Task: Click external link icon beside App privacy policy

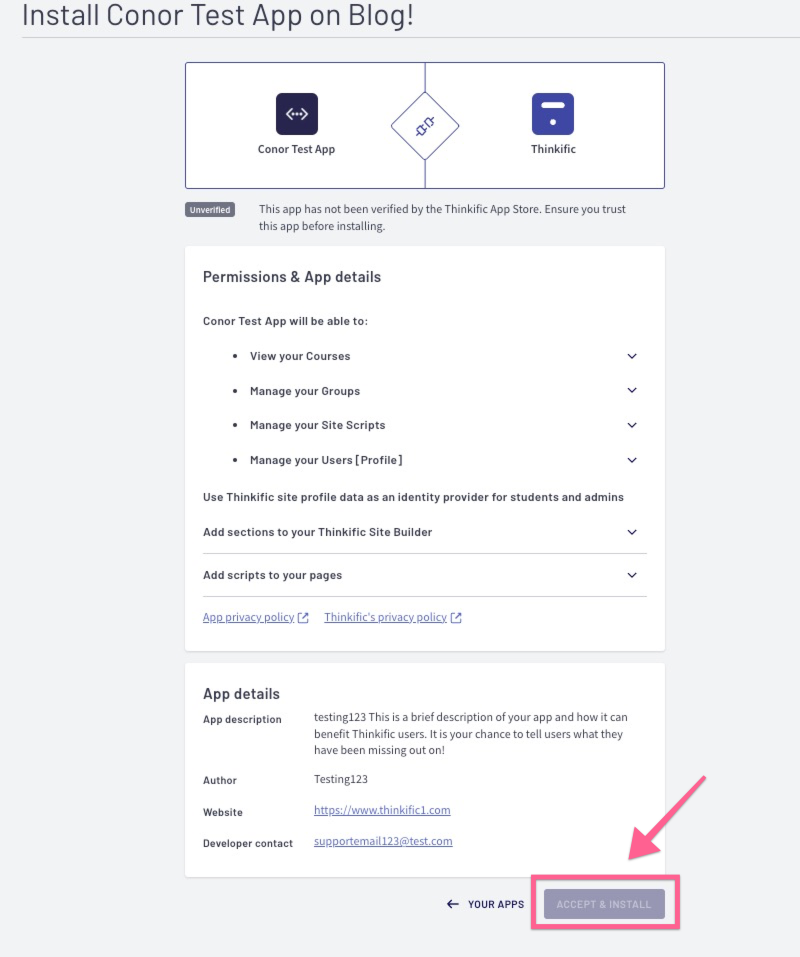Action: coord(303,618)
